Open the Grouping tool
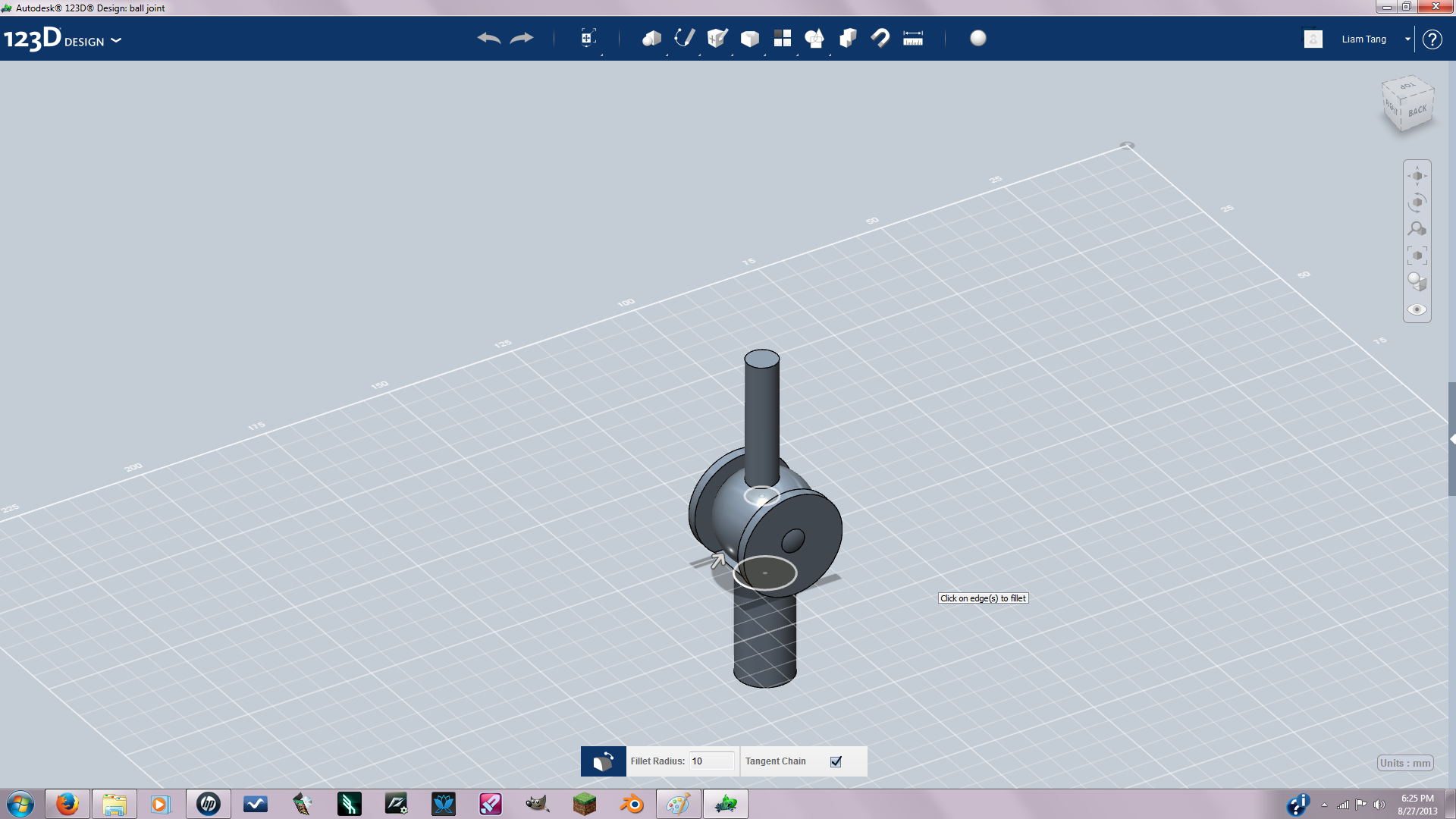This screenshot has height=819, width=1456. [x=814, y=38]
